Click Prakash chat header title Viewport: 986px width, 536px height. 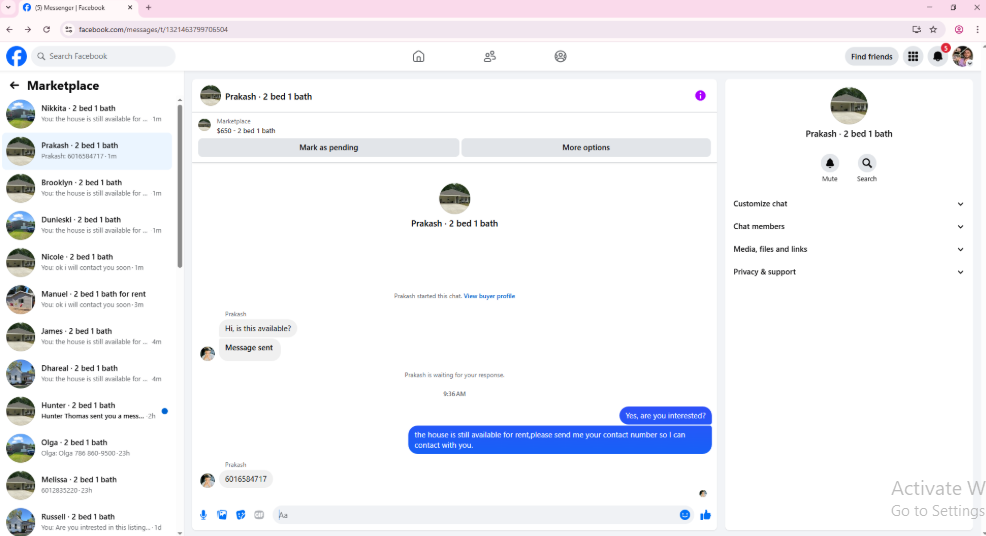click(x=269, y=96)
